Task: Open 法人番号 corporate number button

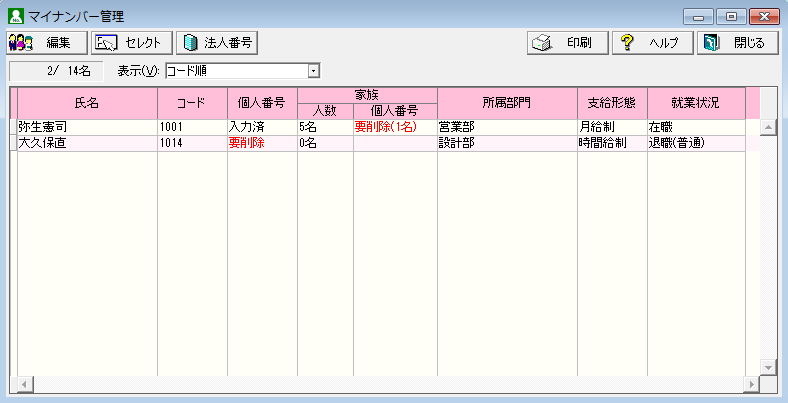Action: click(x=217, y=43)
